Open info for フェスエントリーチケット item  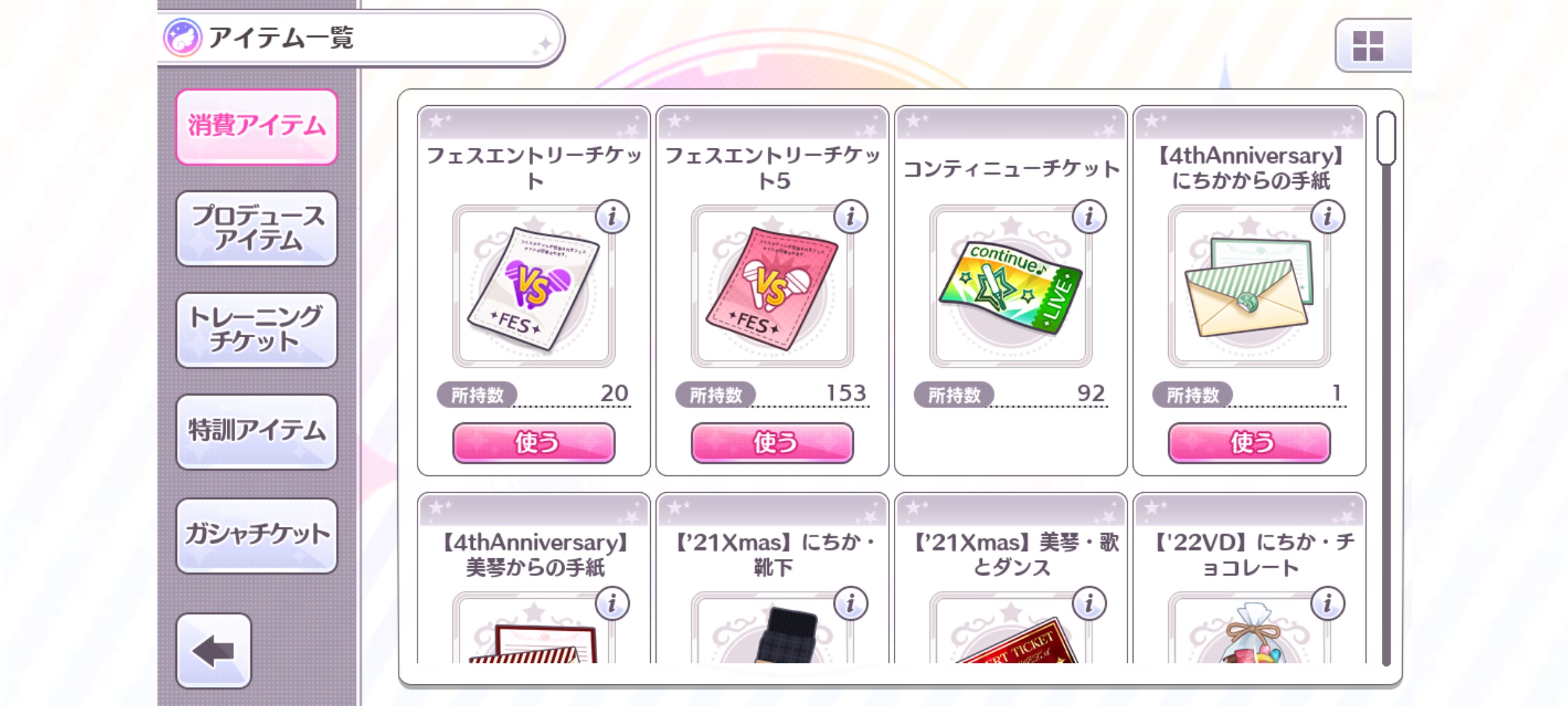coord(612,216)
